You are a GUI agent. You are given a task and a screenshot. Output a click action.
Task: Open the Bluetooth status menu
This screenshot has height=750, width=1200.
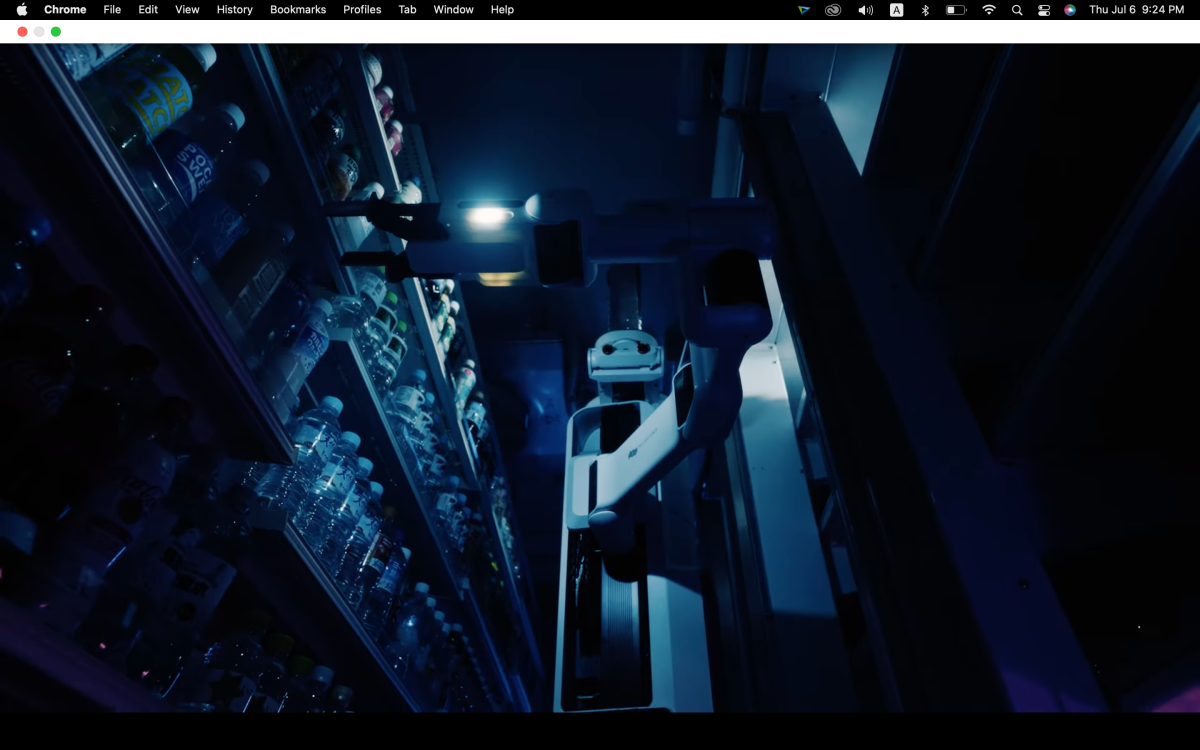(x=925, y=10)
